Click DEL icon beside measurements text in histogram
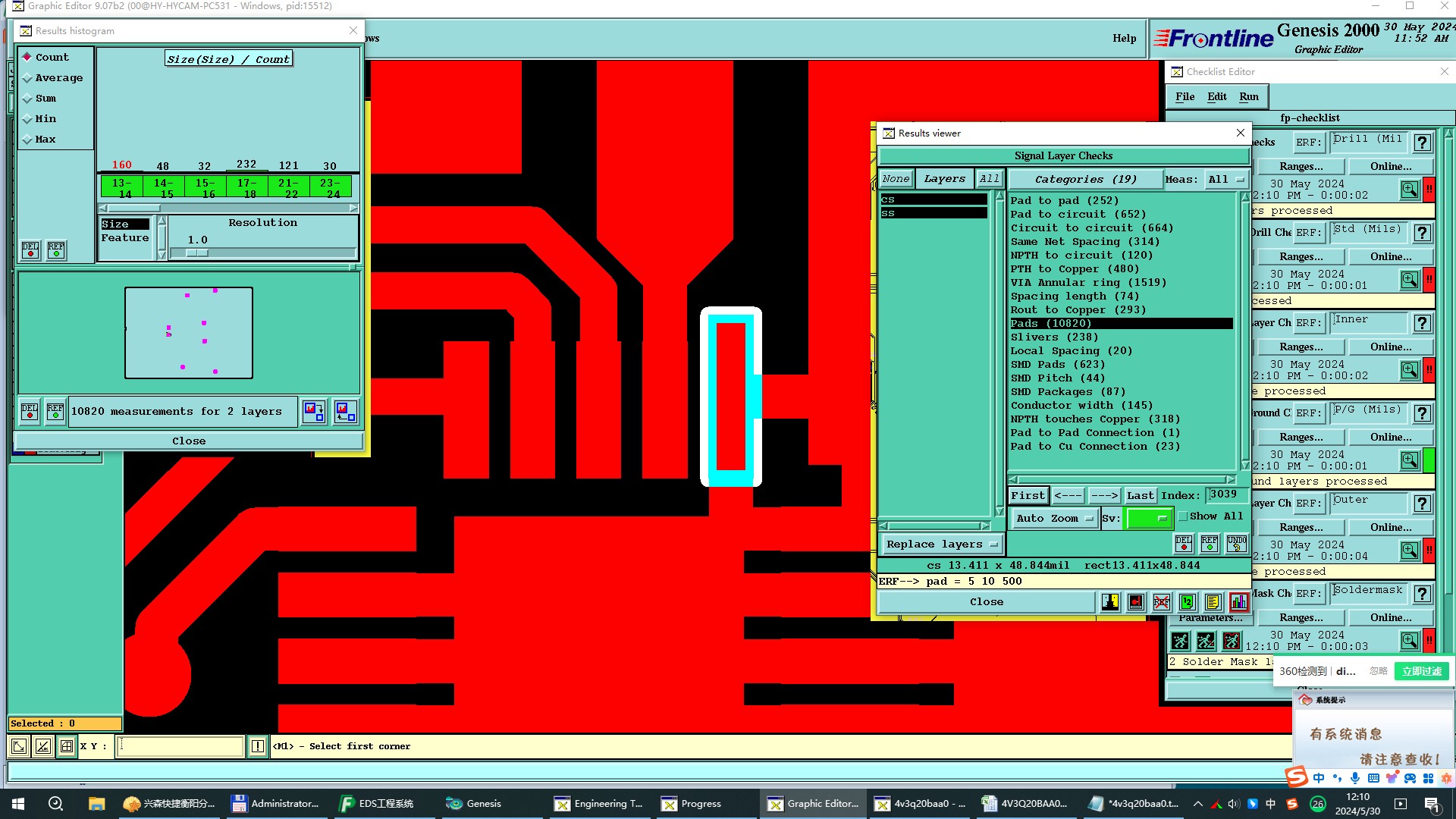This screenshot has width=1456, height=819. click(30, 412)
